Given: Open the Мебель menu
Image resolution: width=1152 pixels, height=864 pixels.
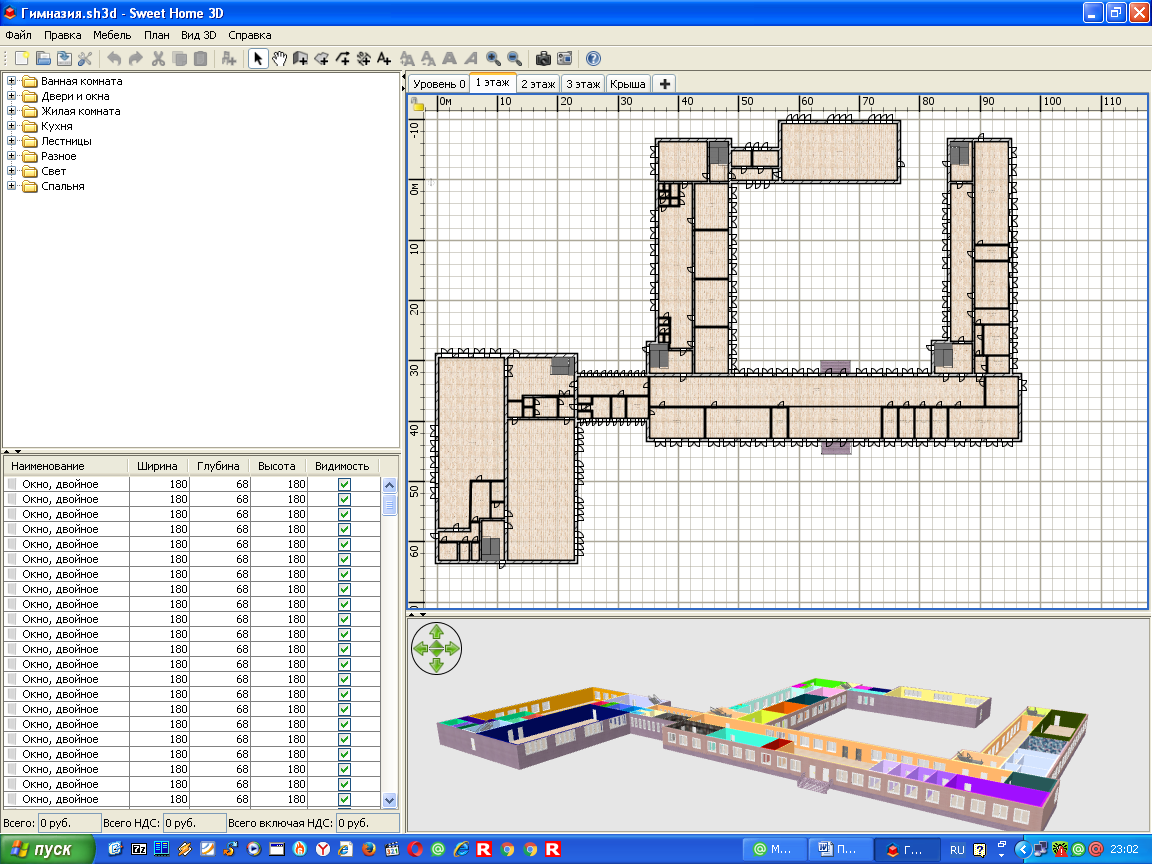Looking at the screenshot, I should 112,35.
